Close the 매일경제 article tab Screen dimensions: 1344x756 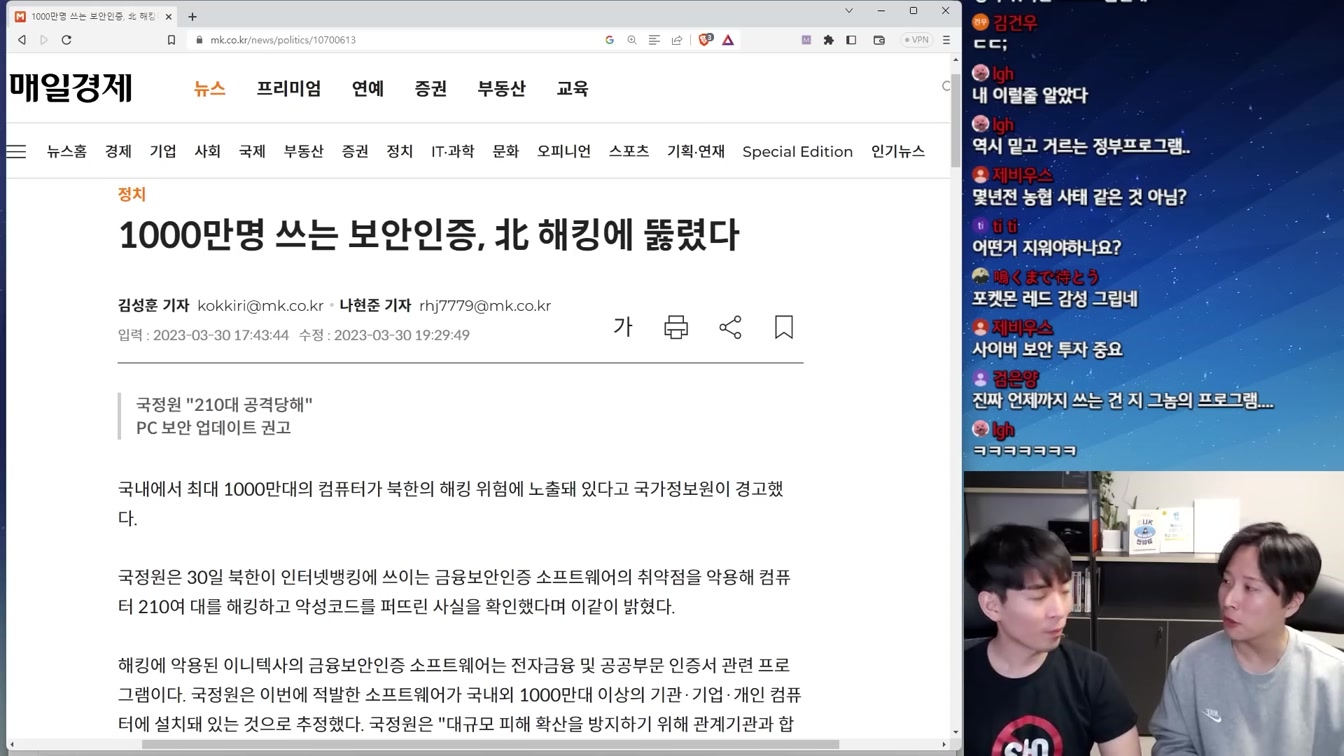point(169,16)
